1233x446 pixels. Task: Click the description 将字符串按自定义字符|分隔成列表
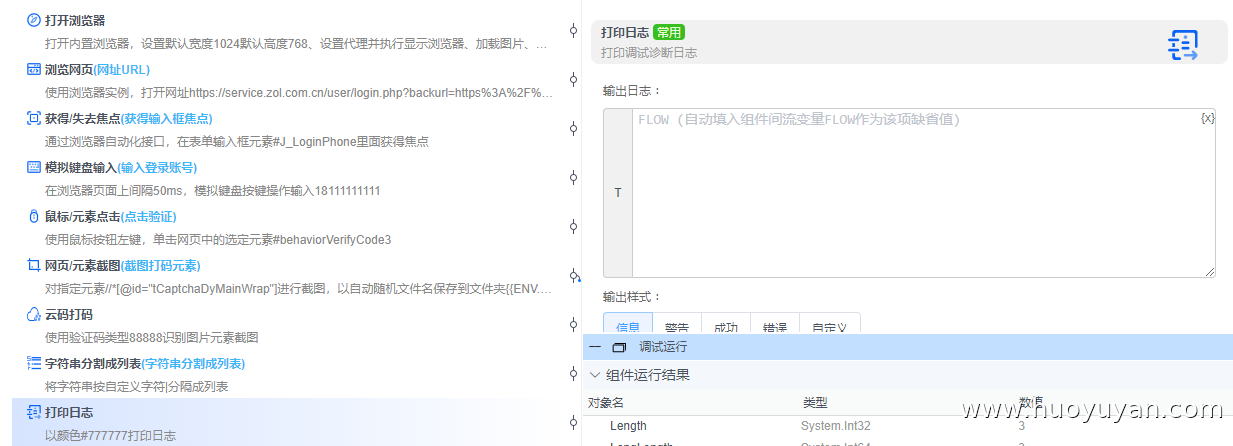pos(137,387)
